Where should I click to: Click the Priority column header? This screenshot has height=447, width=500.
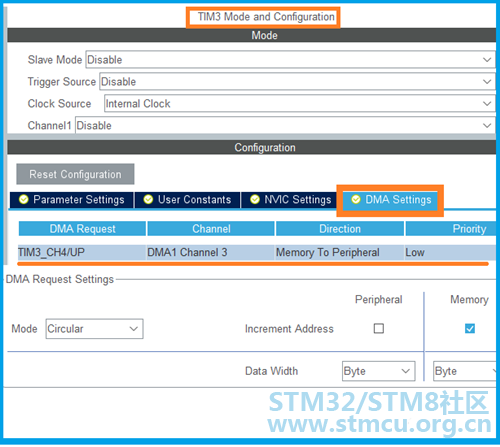[x=451, y=229]
